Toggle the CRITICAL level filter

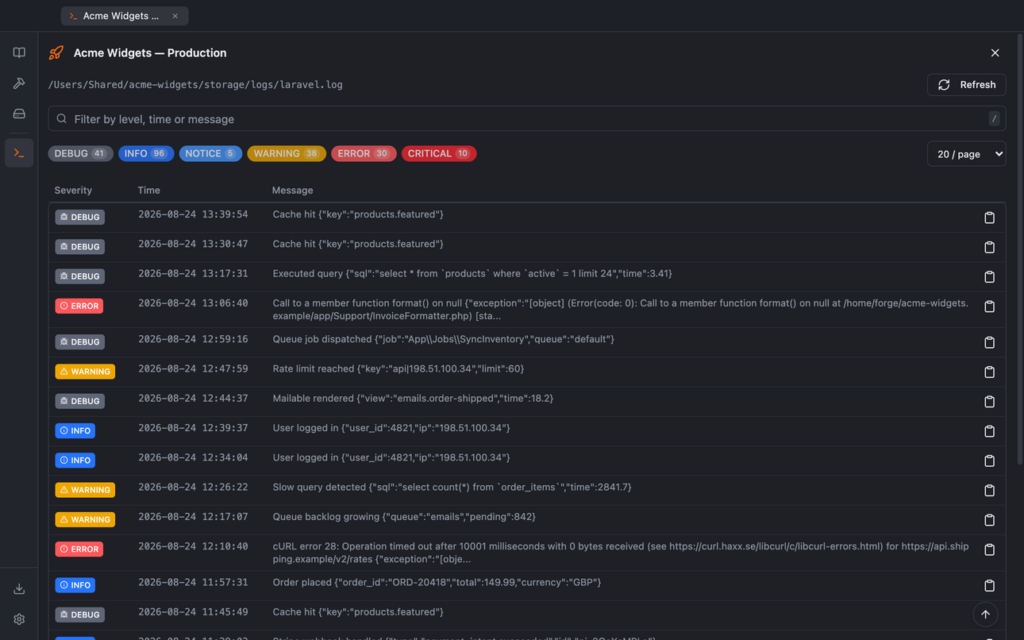coord(439,153)
